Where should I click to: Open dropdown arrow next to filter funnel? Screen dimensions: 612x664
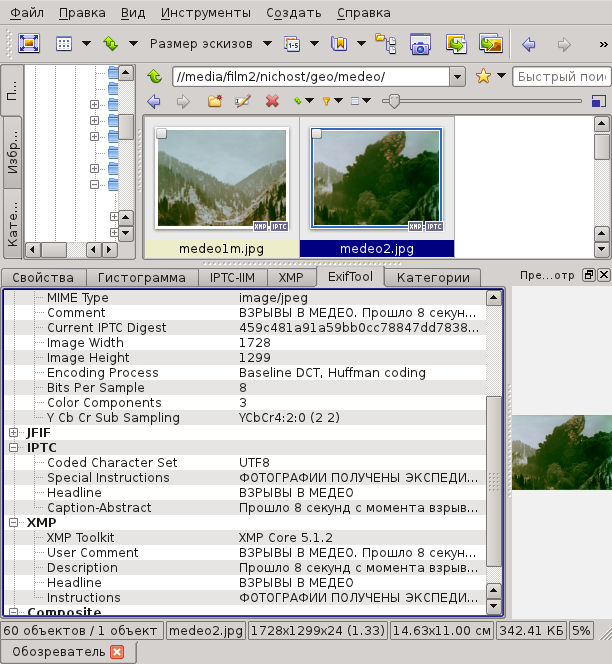point(338,101)
